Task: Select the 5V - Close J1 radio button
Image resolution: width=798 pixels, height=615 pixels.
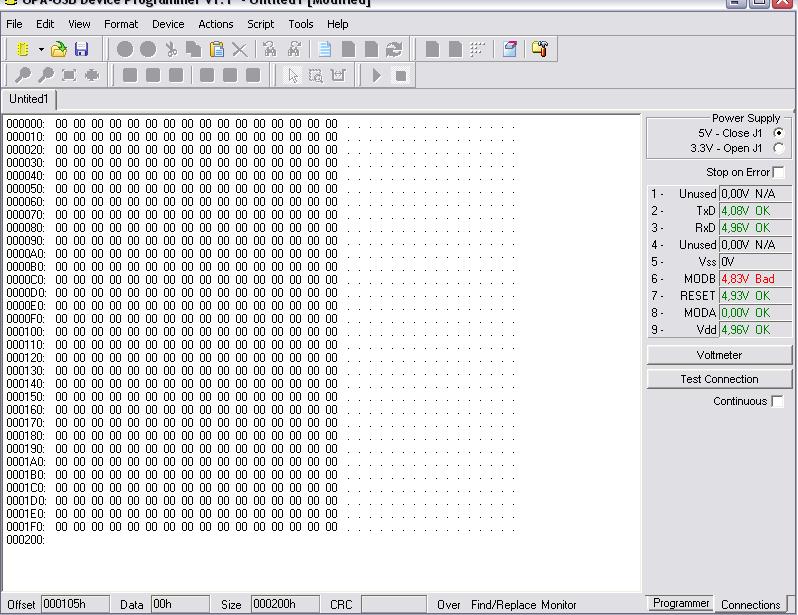Action: (x=778, y=133)
